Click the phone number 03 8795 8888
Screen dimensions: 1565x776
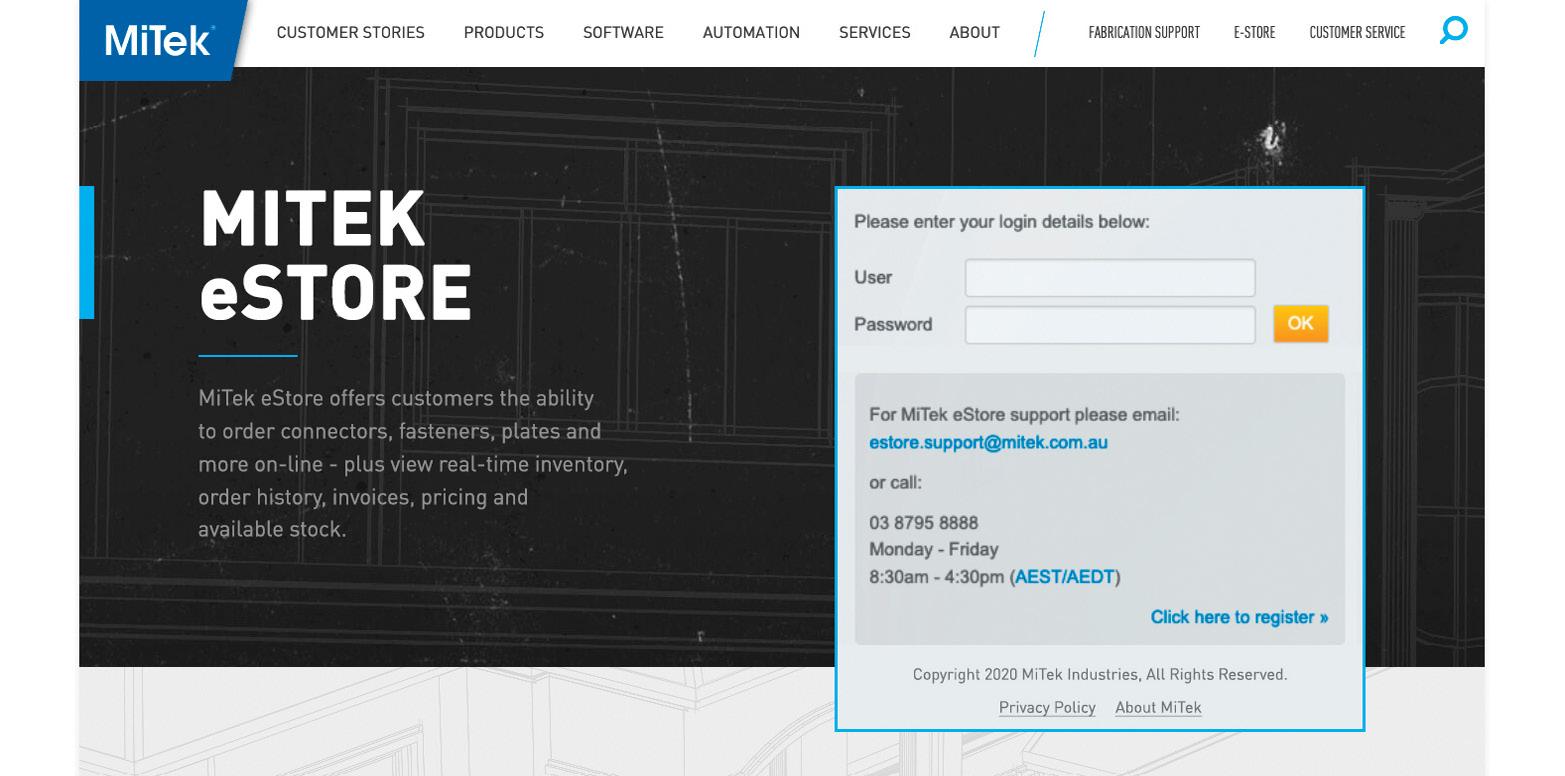(x=923, y=523)
